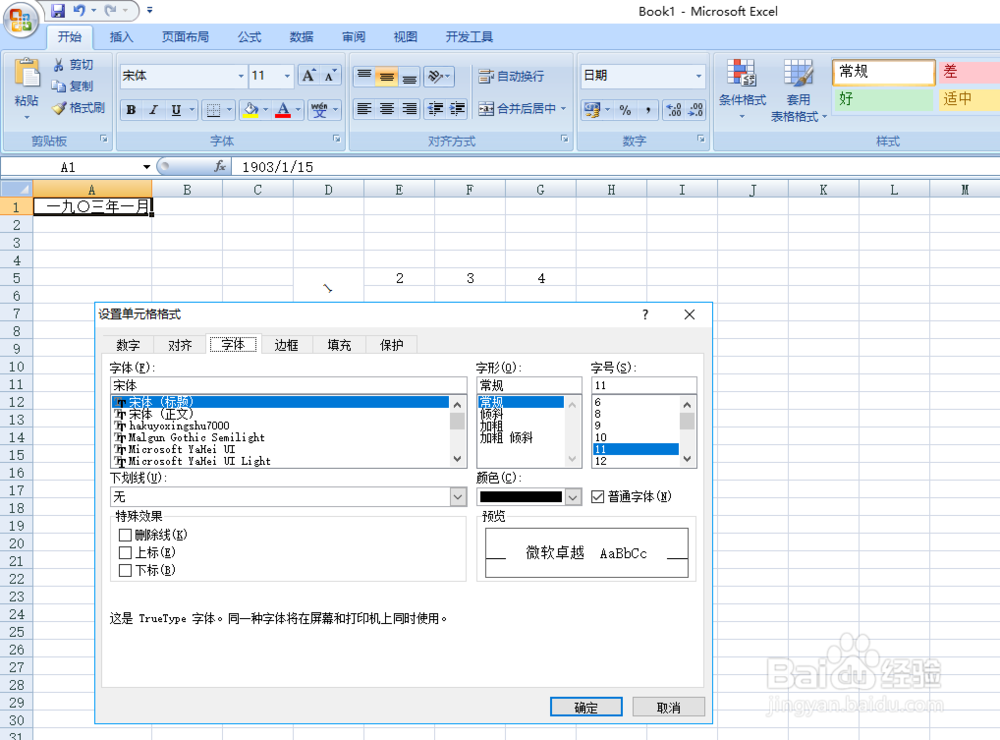Uncheck the 普通字体 normal font box
Viewport: 1000px width, 740px height.
pos(598,496)
